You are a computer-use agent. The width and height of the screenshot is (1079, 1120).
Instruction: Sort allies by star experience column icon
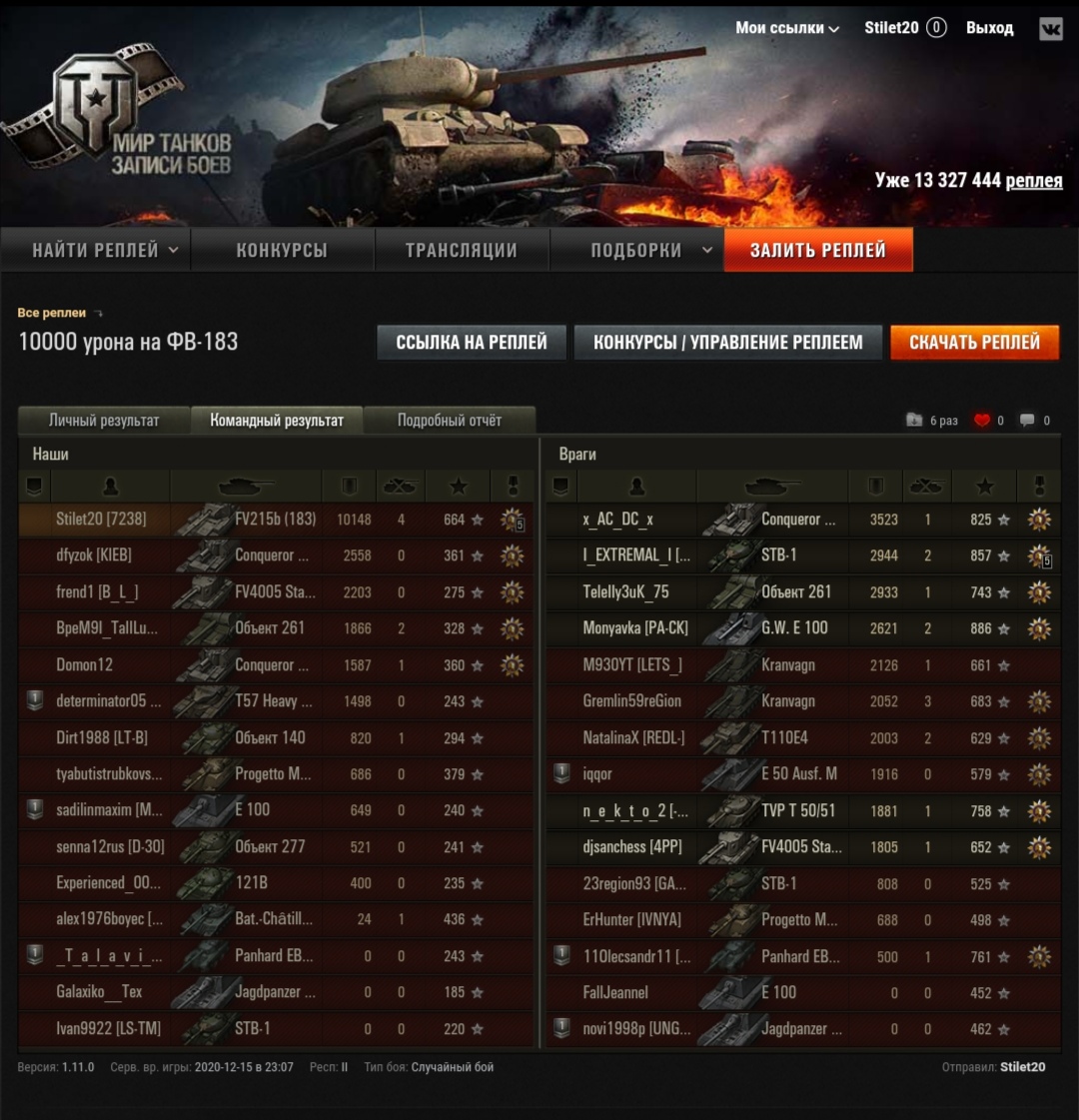coord(458,487)
